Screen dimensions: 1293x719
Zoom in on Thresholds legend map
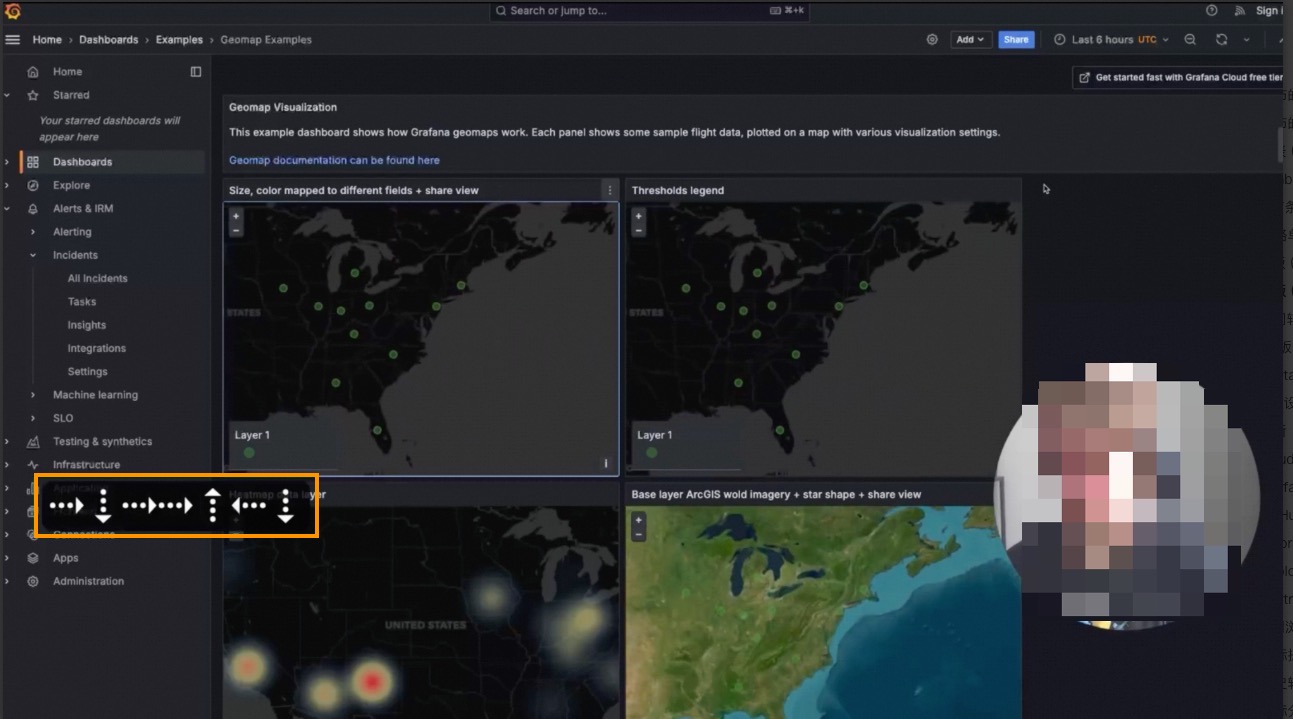point(639,215)
